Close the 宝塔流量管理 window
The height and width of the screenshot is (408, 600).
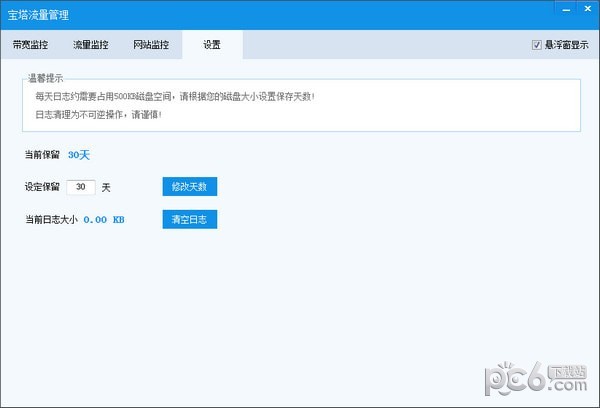click(x=587, y=8)
